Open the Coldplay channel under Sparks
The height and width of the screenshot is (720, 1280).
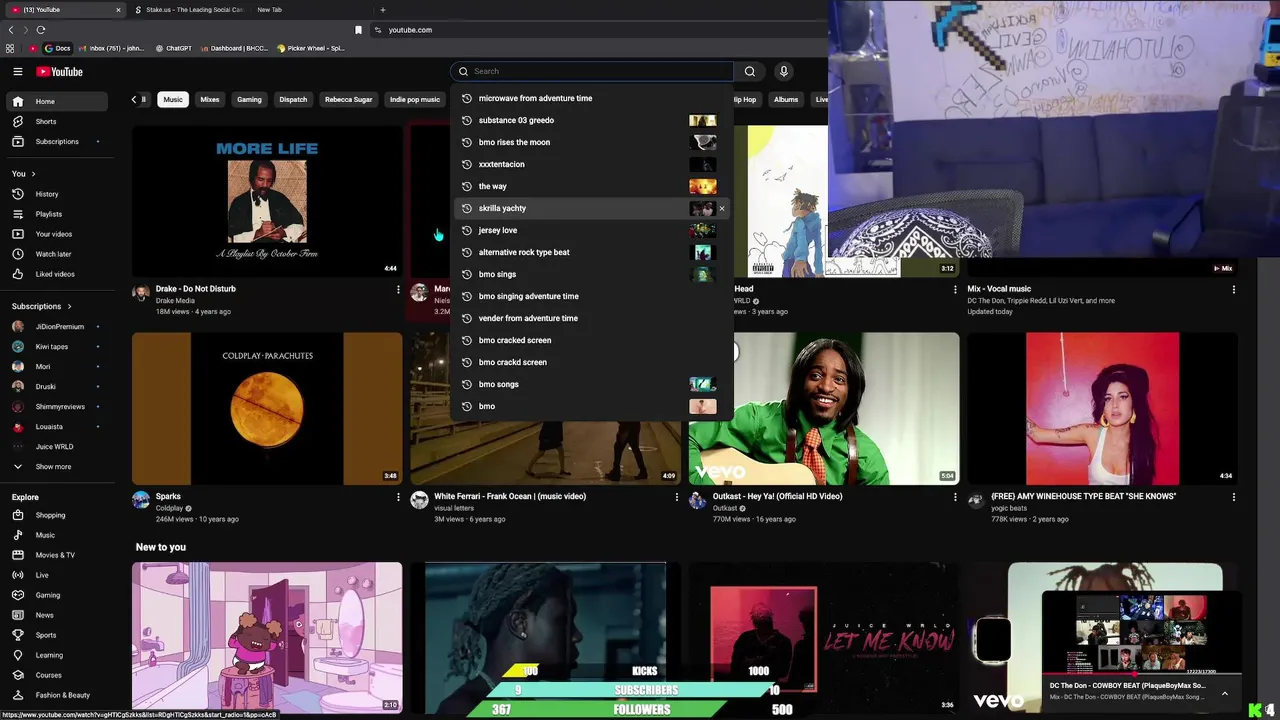[170, 508]
